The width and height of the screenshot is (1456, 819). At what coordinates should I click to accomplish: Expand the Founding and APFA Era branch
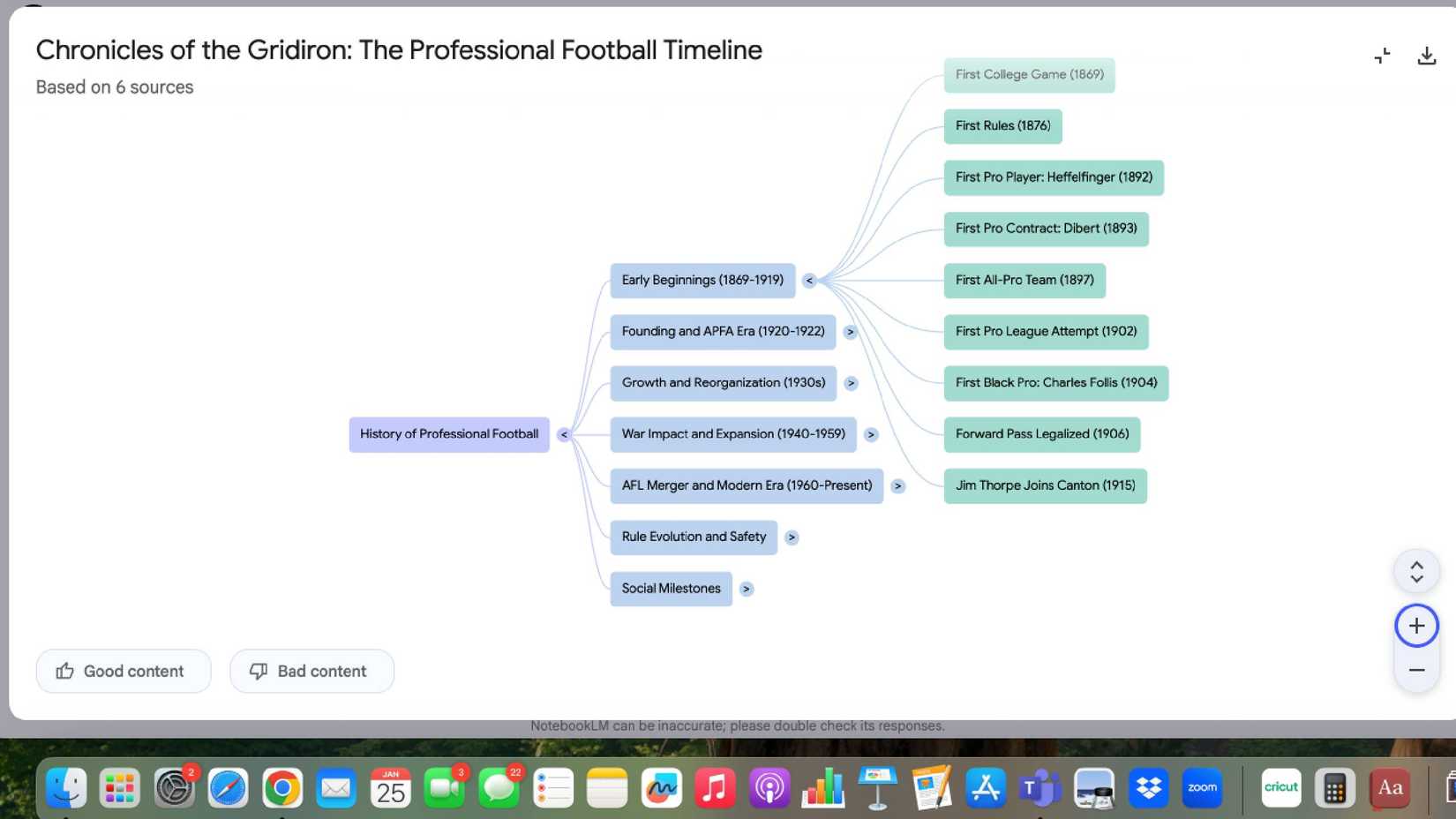point(850,332)
